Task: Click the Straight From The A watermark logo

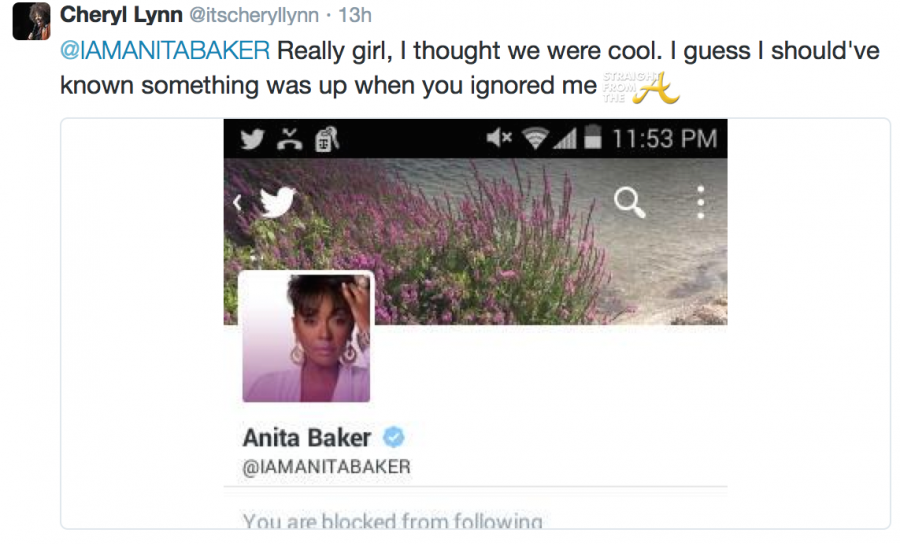Action: point(640,86)
